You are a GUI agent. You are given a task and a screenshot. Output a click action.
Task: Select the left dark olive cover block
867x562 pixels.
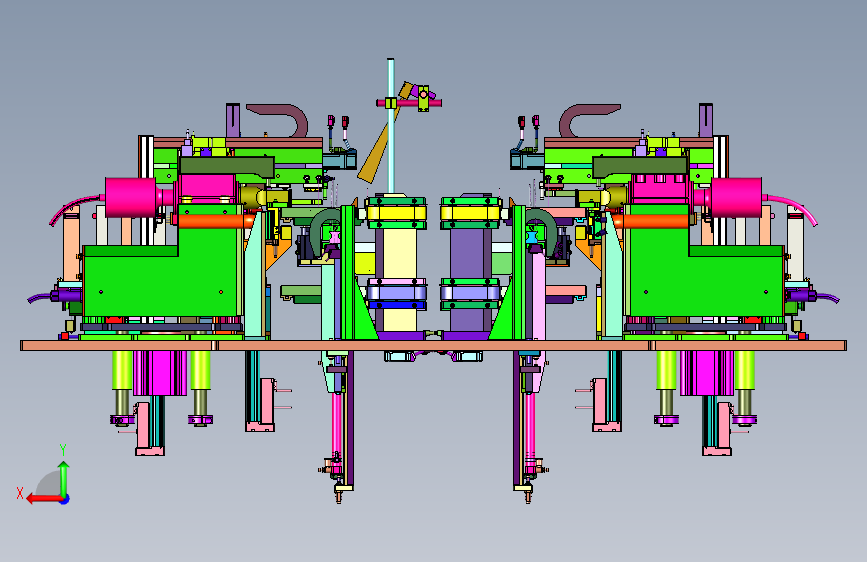[227, 165]
